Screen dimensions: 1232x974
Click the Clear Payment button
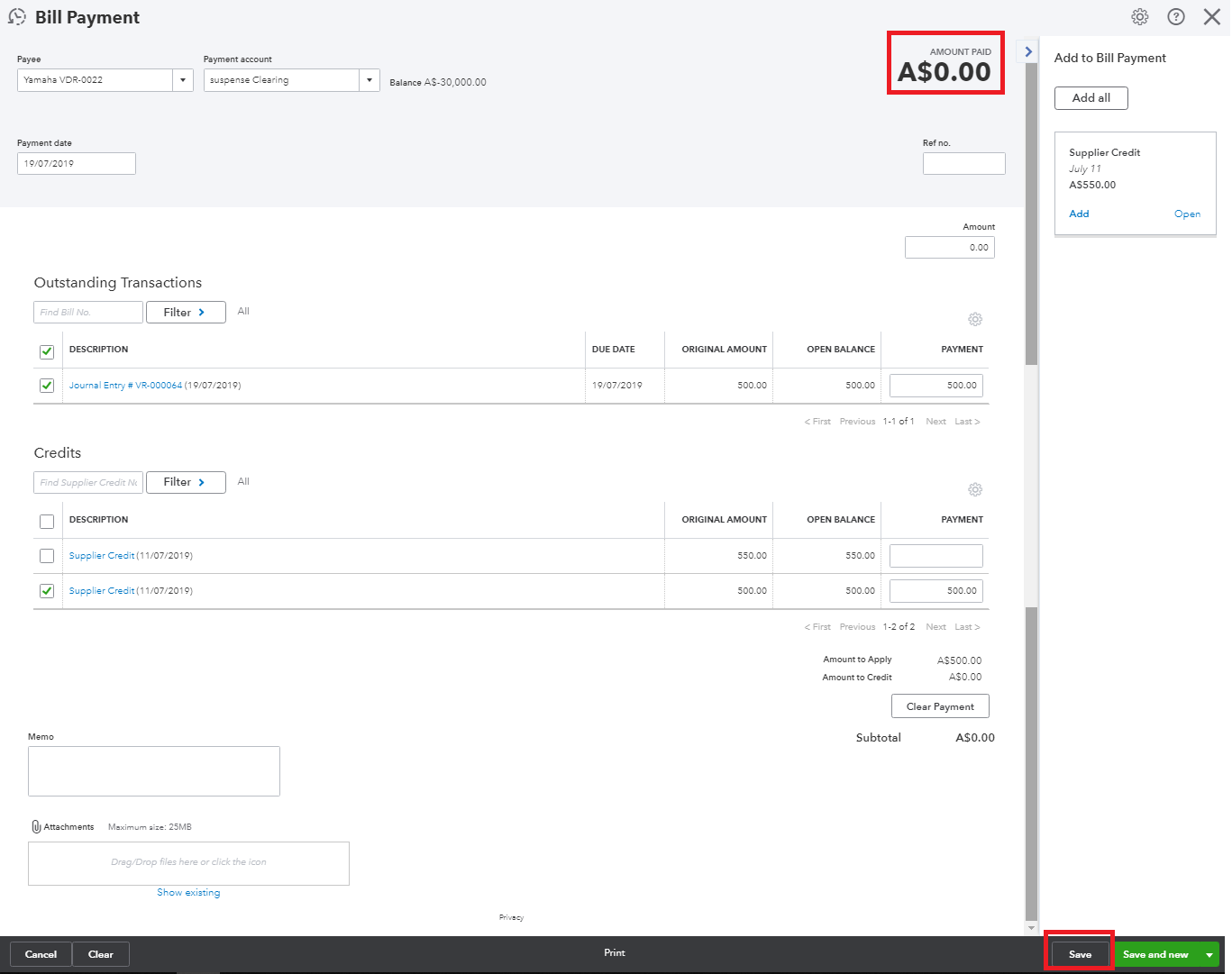940,706
